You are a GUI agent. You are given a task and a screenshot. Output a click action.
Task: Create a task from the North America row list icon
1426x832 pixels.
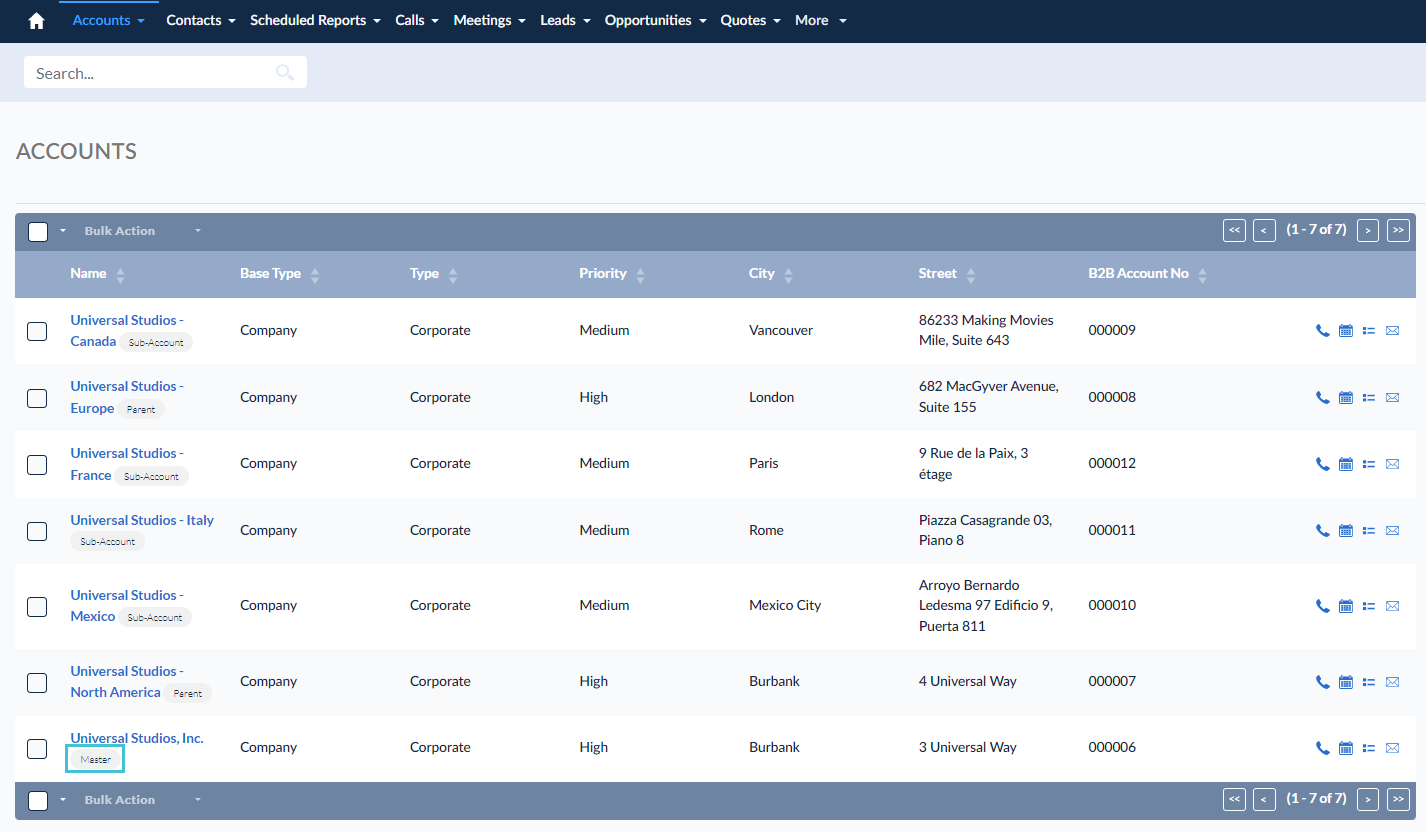1369,682
